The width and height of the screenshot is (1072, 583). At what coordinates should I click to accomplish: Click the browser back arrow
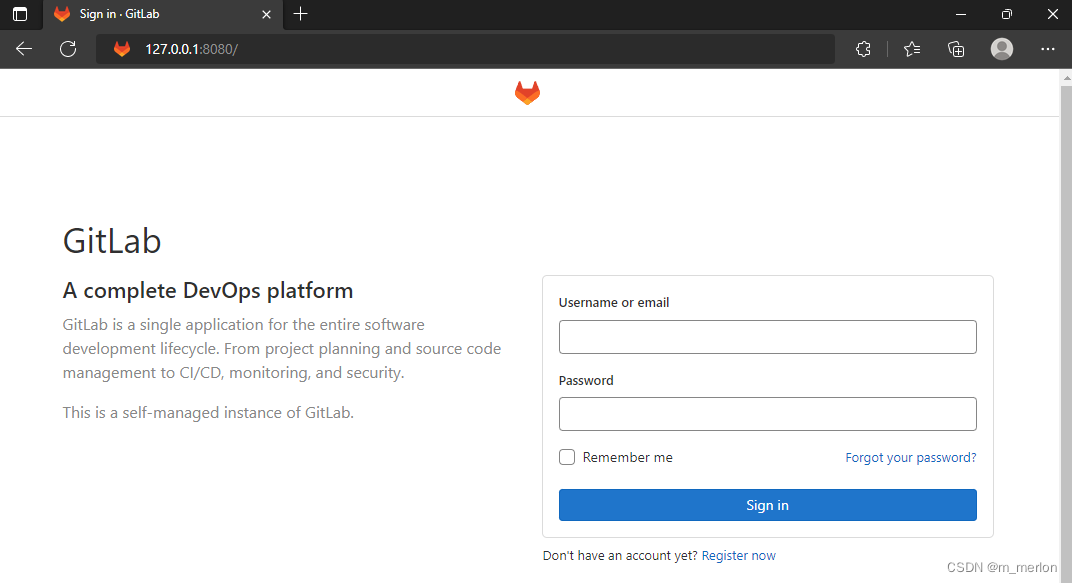(24, 49)
